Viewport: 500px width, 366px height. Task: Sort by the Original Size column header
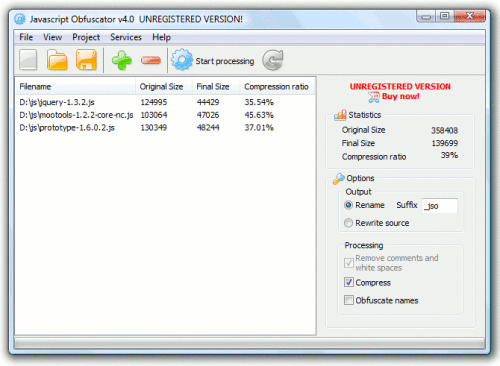coord(161,87)
